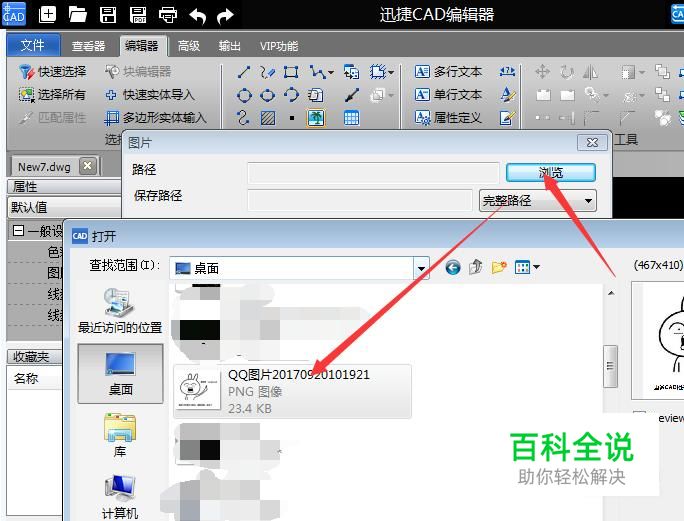684x521 pixels.
Task: Click the 保存路径 text field
Action: 360,200
